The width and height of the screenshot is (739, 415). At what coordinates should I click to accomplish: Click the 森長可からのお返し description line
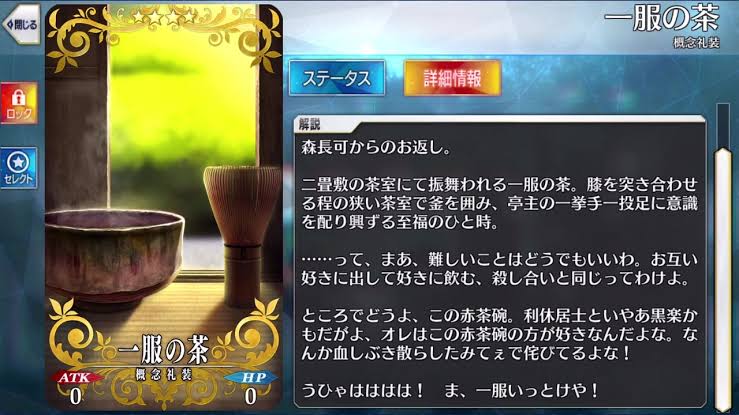(376, 147)
